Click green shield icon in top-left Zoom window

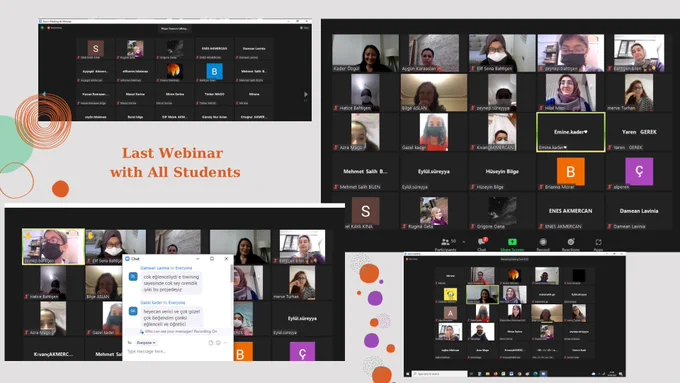(x=42, y=28)
